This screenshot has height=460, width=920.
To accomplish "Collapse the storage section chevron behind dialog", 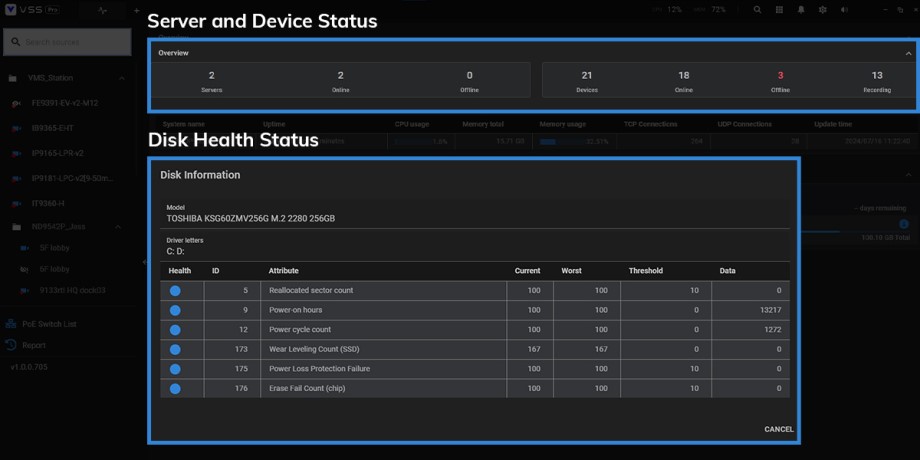I will pyautogui.click(x=908, y=173).
